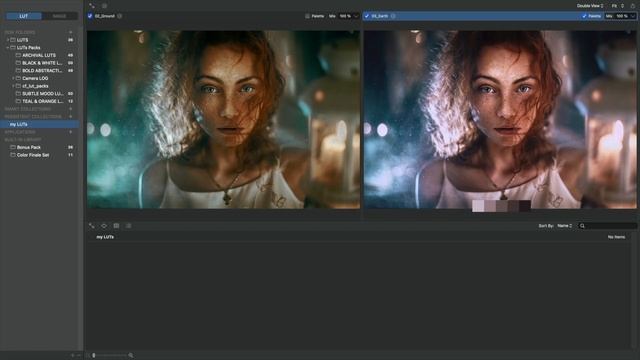Click the my LUTs browser header
The image size is (640, 360).
tap(105, 237)
